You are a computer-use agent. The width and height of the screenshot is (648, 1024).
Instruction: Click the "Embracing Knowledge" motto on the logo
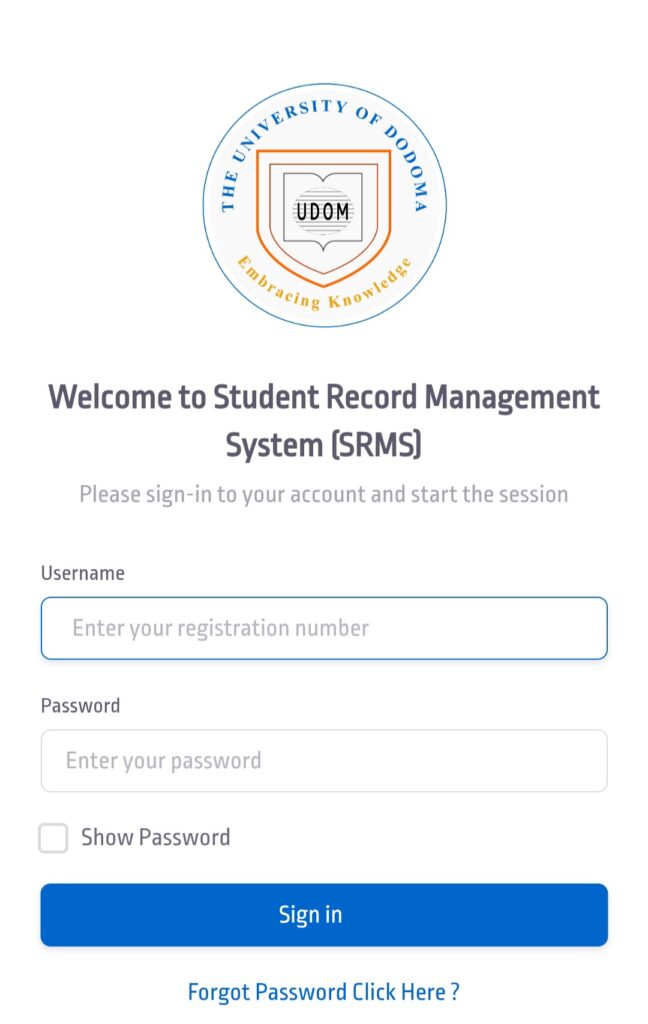[x=323, y=292]
